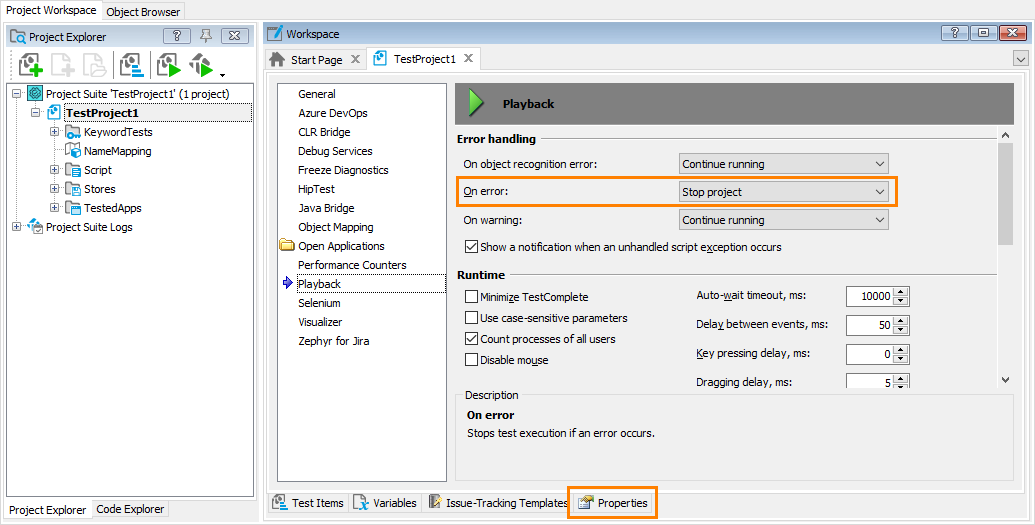Toggle Use case-sensitive parameters checkbox
The height and width of the screenshot is (525, 1035).
[471, 318]
